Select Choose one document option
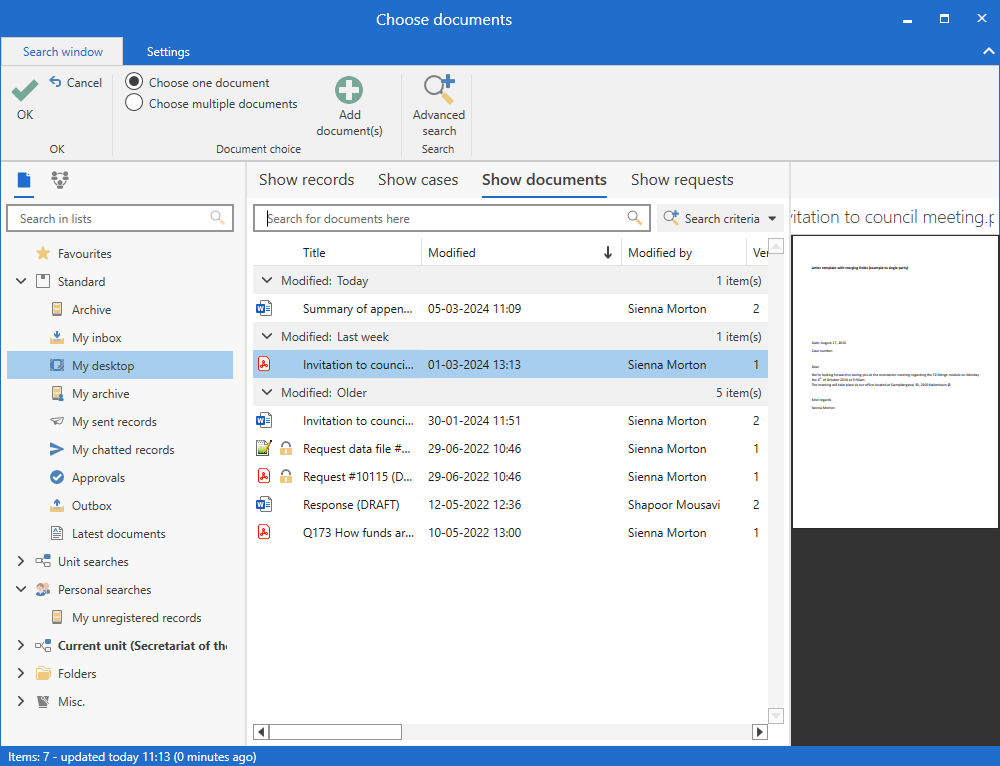This screenshot has height=766, width=1000. click(134, 82)
